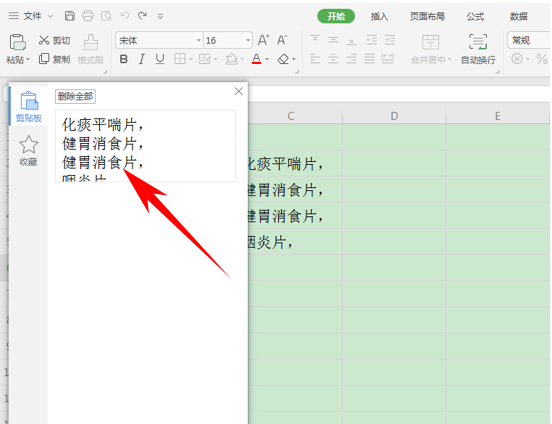This screenshot has width=552, height=424.
Task: Click the Undo arrow icon
Action: click(125, 15)
